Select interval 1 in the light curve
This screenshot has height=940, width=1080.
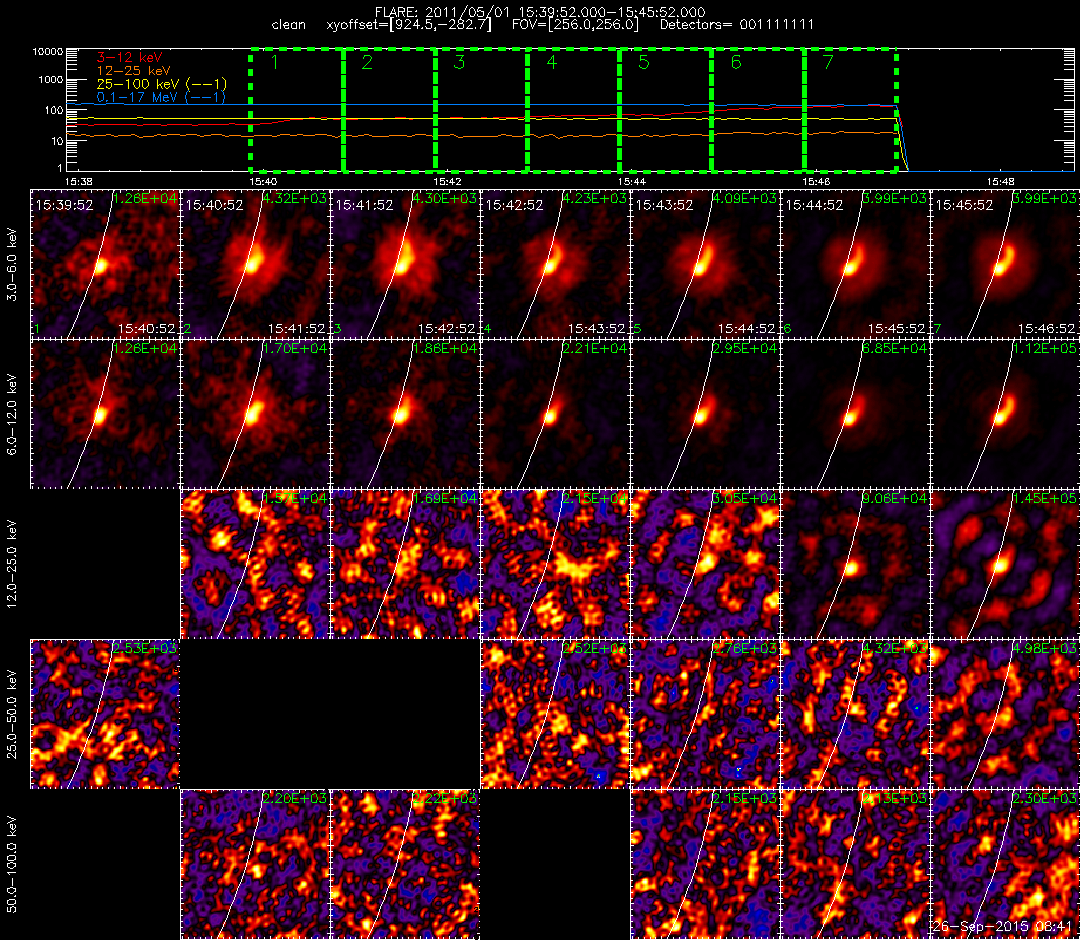point(297,110)
